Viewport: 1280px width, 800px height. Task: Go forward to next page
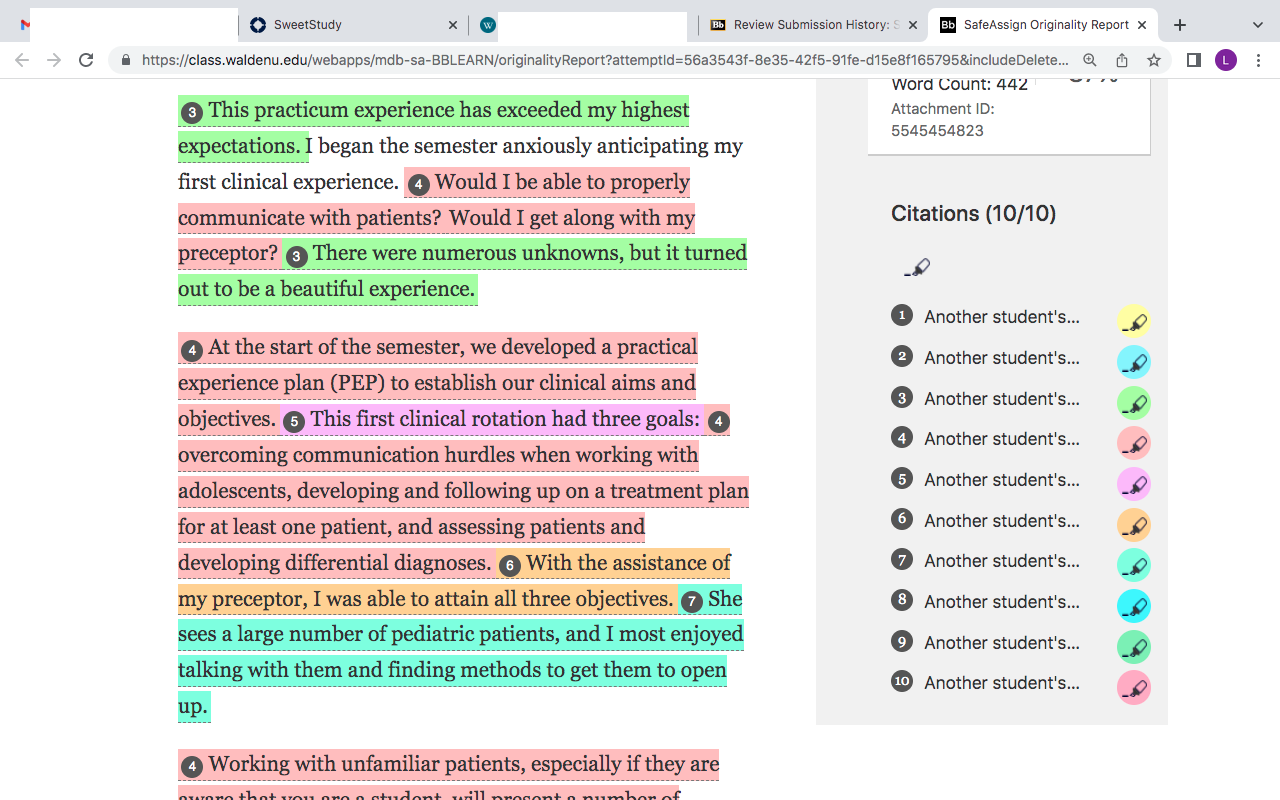tap(54, 60)
